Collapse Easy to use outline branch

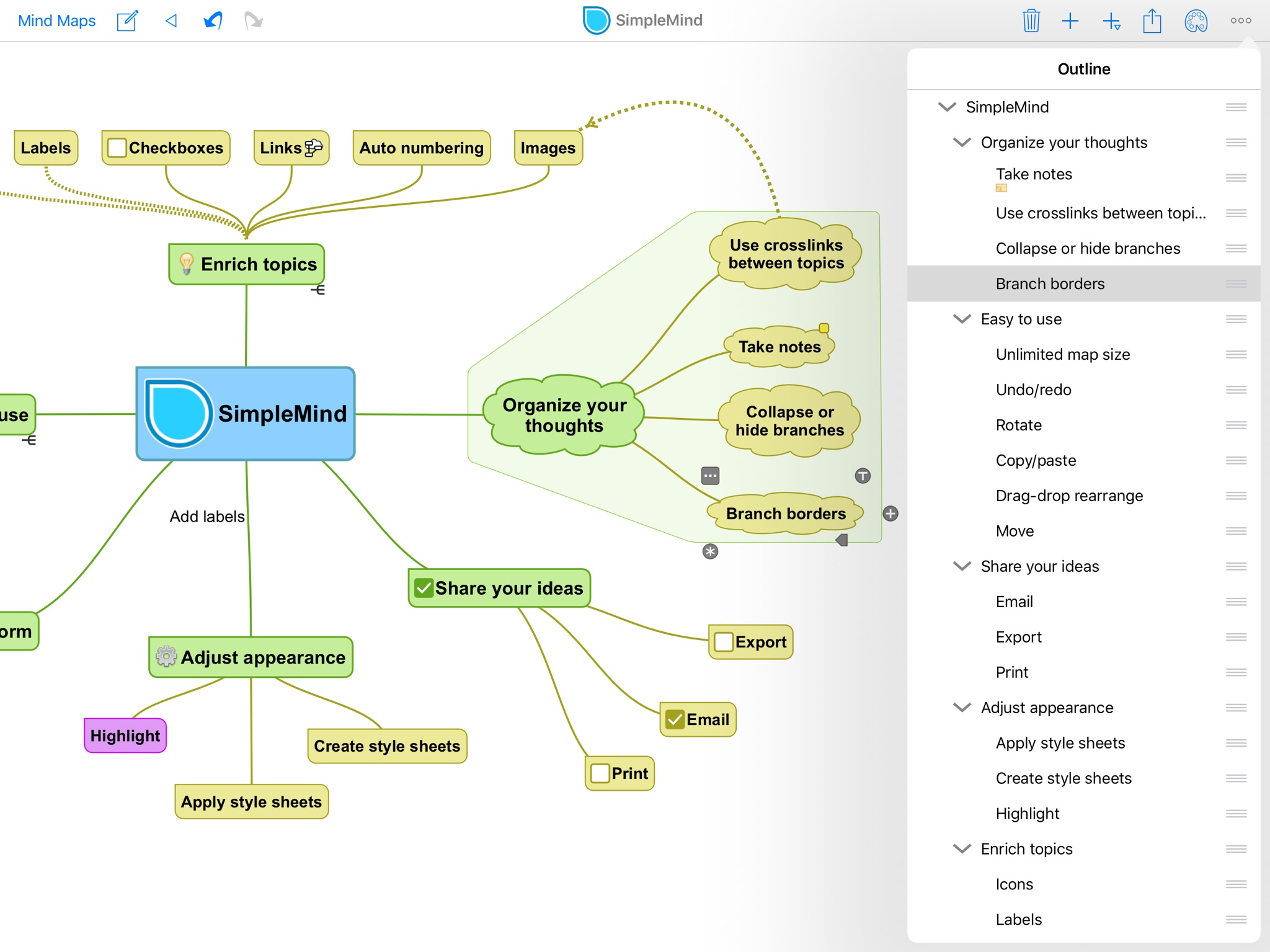[962, 319]
